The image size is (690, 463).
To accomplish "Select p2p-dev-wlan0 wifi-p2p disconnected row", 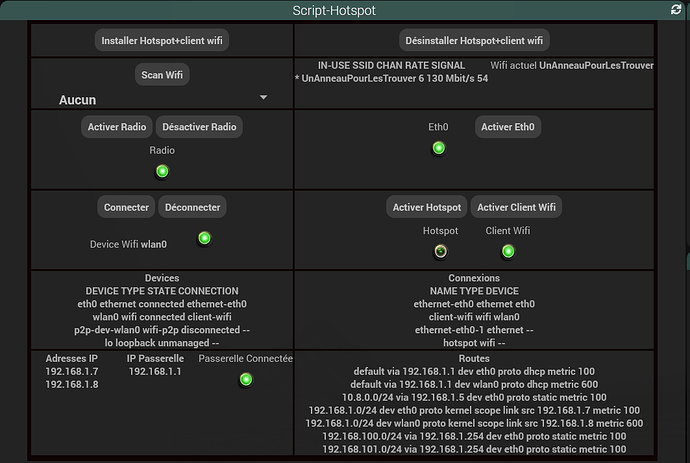I will (162, 330).
